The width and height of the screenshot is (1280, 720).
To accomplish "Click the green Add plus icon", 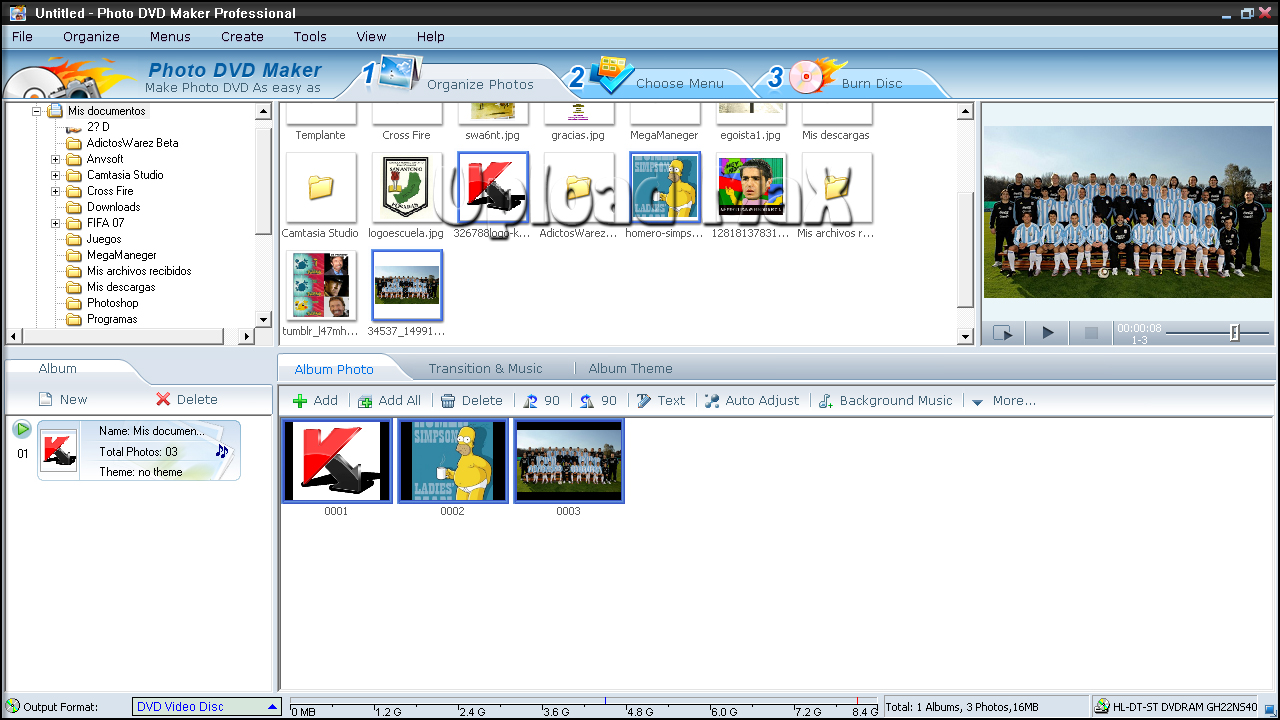I will 300,401.
